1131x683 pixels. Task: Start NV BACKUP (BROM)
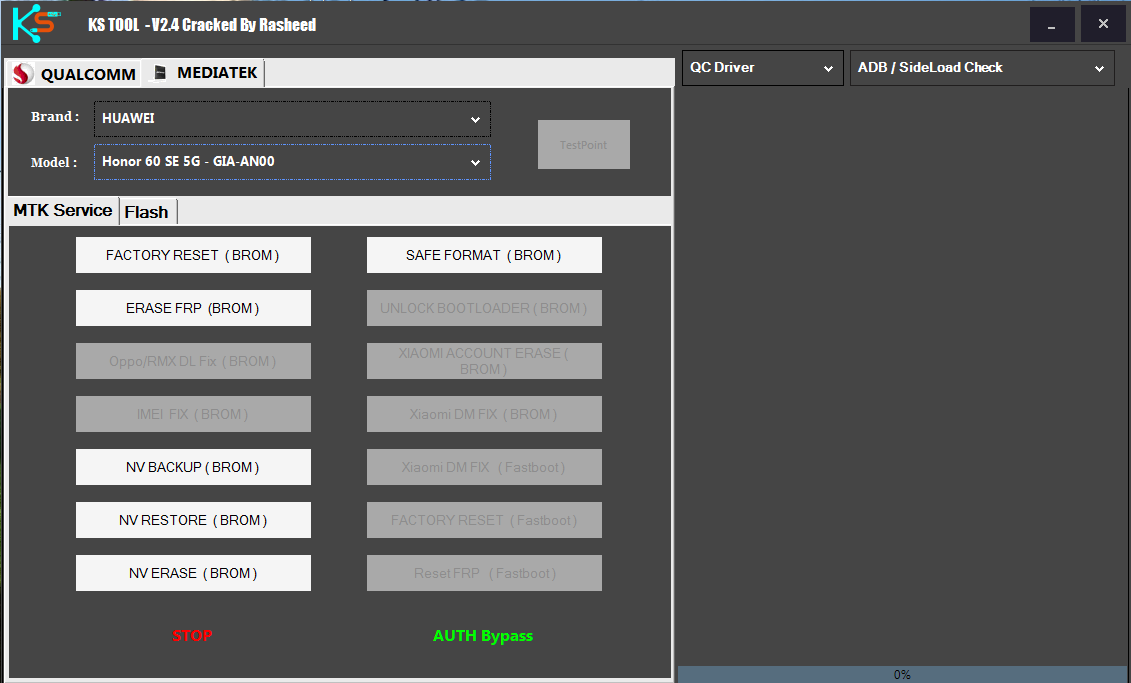pyautogui.click(x=193, y=467)
